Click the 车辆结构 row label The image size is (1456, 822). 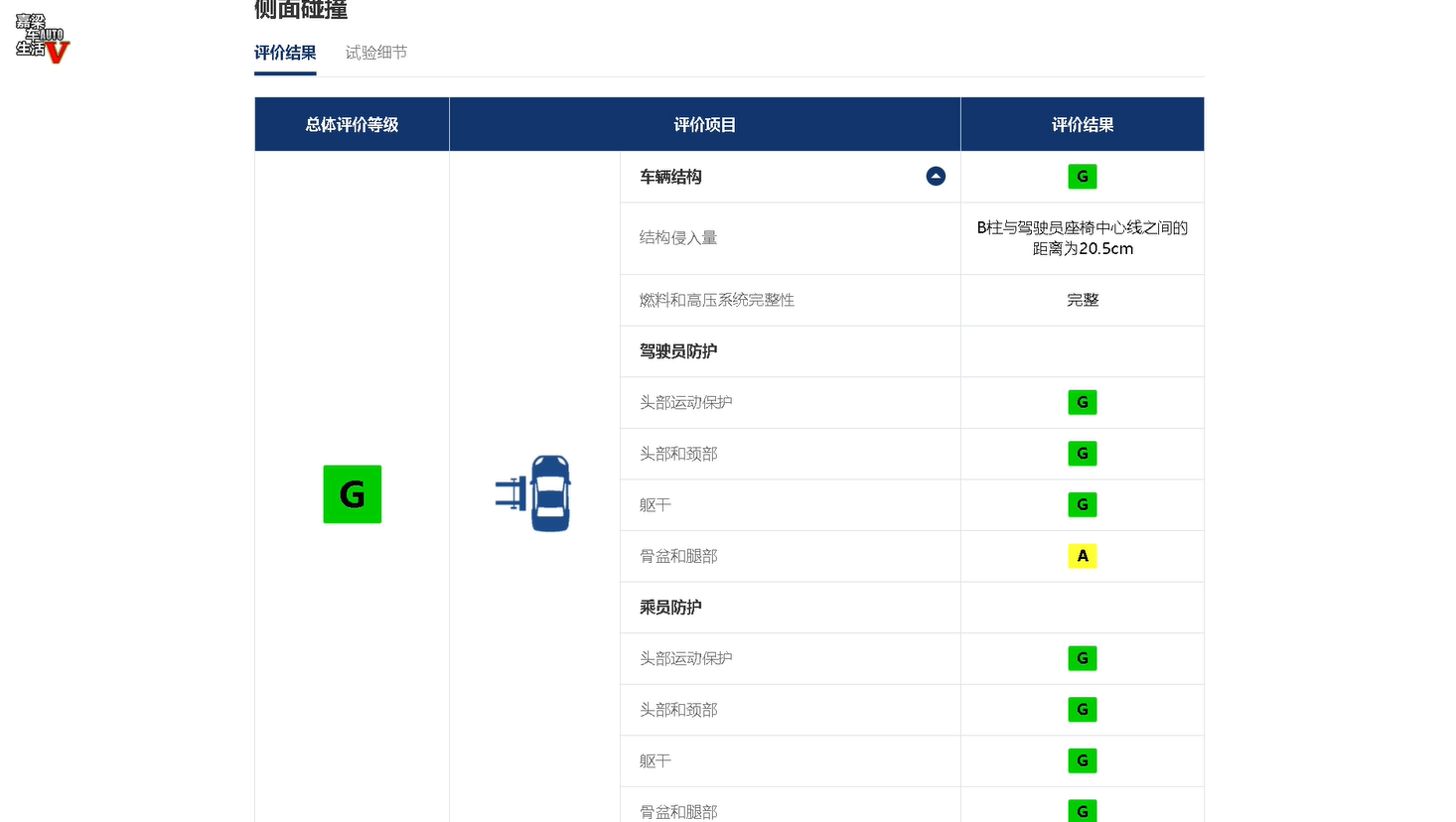point(670,177)
